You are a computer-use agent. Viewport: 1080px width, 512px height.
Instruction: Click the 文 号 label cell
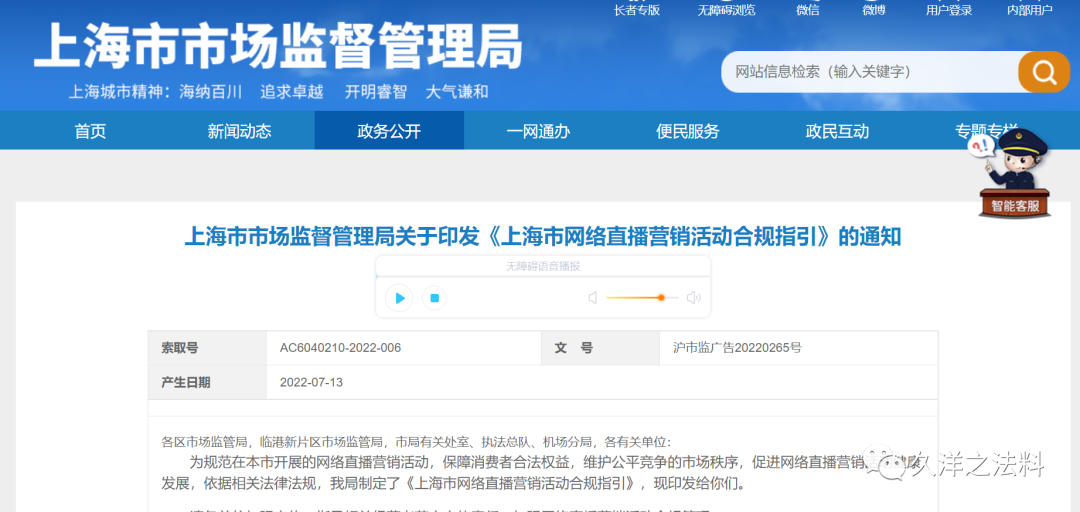click(x=600, y=348)
